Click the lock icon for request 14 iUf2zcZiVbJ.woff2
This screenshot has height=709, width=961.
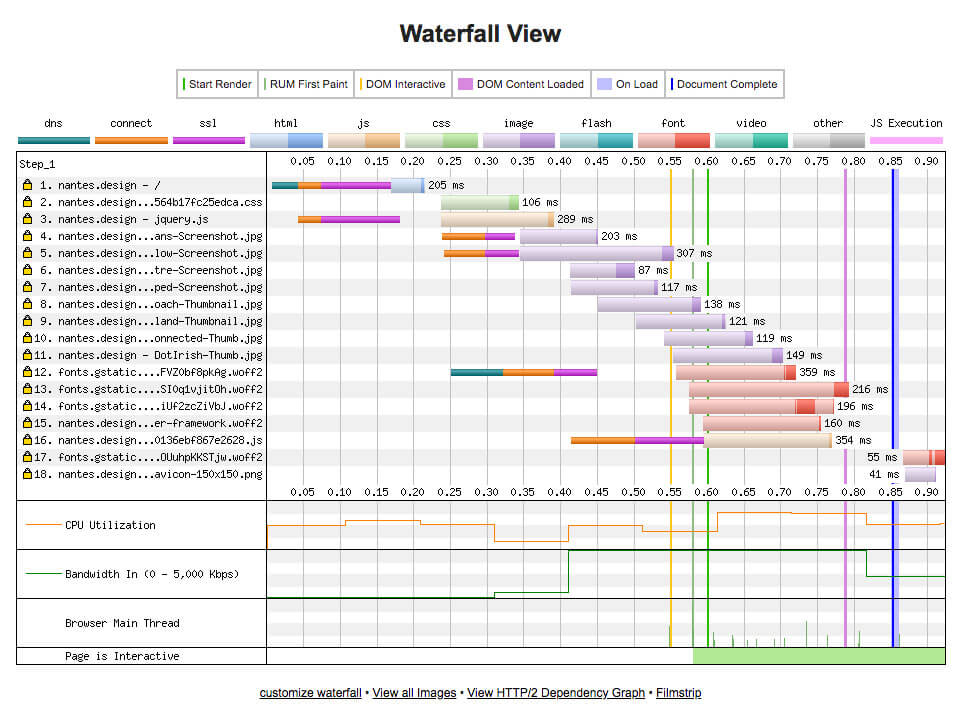click(x=27, y=406)
